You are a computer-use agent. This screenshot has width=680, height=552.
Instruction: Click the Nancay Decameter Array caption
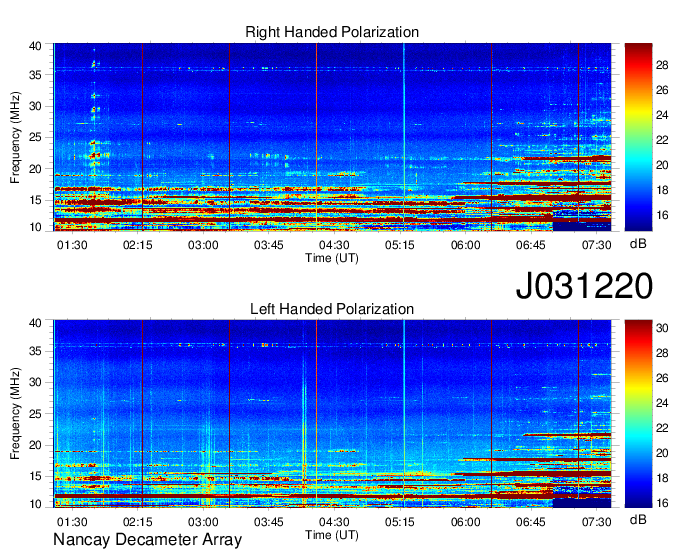coord(147,540)
